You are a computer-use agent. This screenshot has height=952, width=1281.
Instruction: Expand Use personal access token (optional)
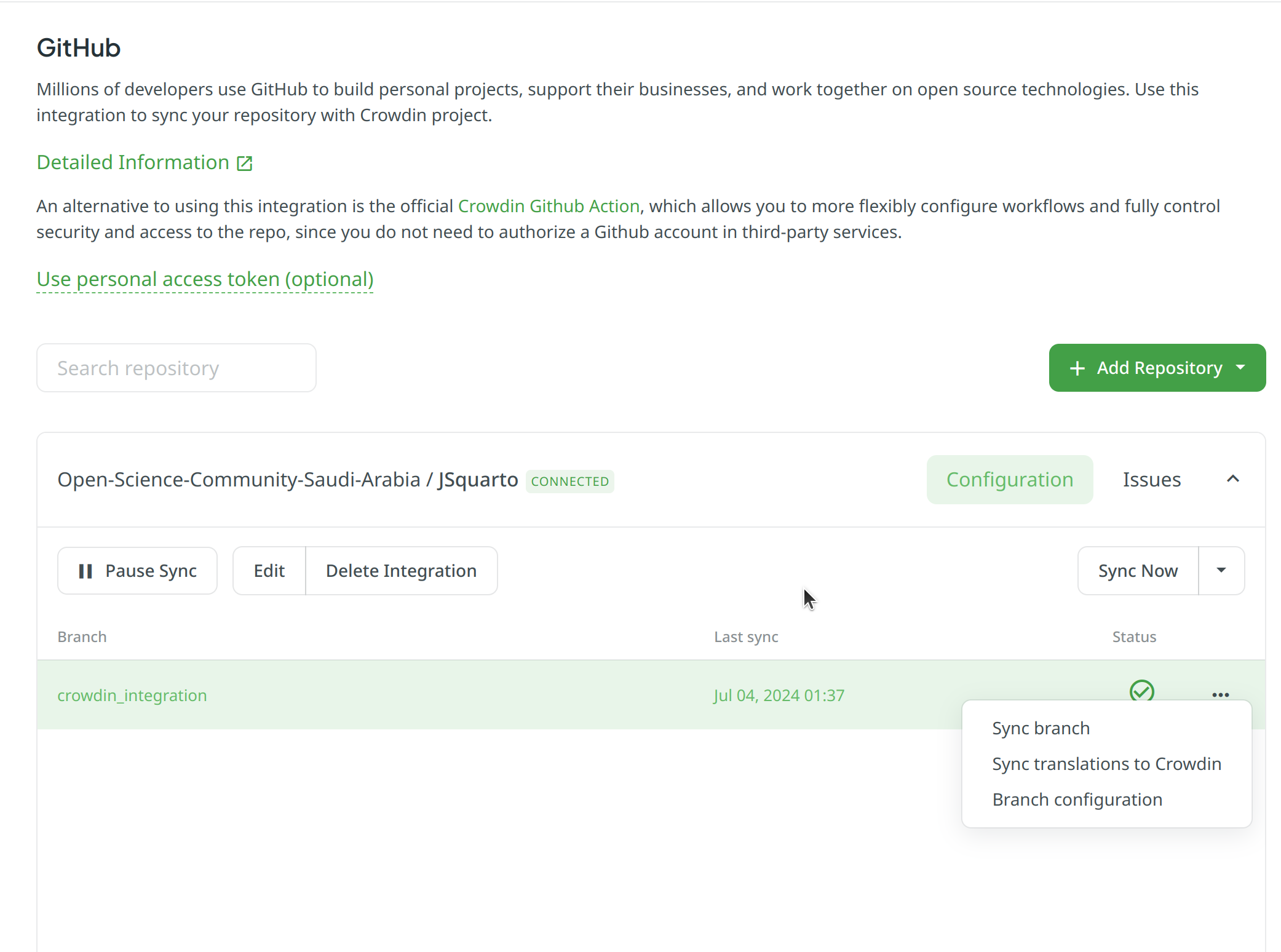coord(205,279)
